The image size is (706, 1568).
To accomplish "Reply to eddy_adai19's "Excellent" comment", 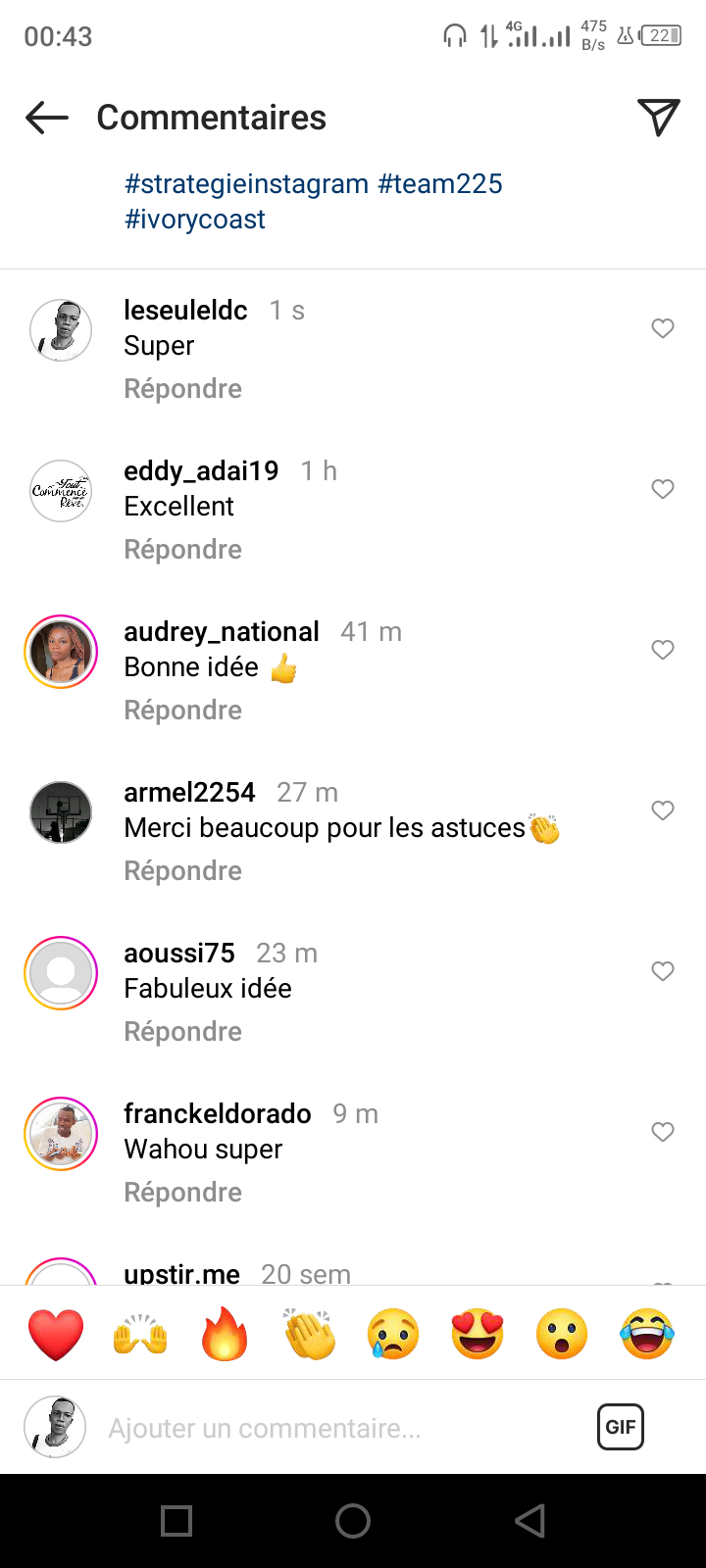I will point(182,550).
